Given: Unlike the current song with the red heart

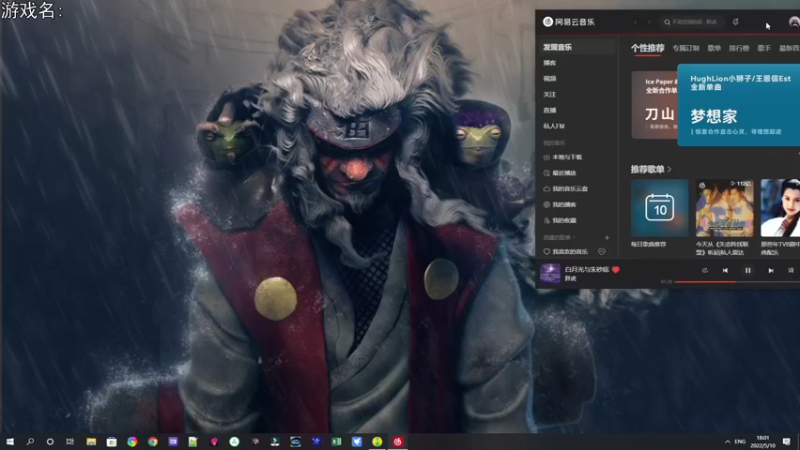Looking at the screenshot, I should [616, 269].
